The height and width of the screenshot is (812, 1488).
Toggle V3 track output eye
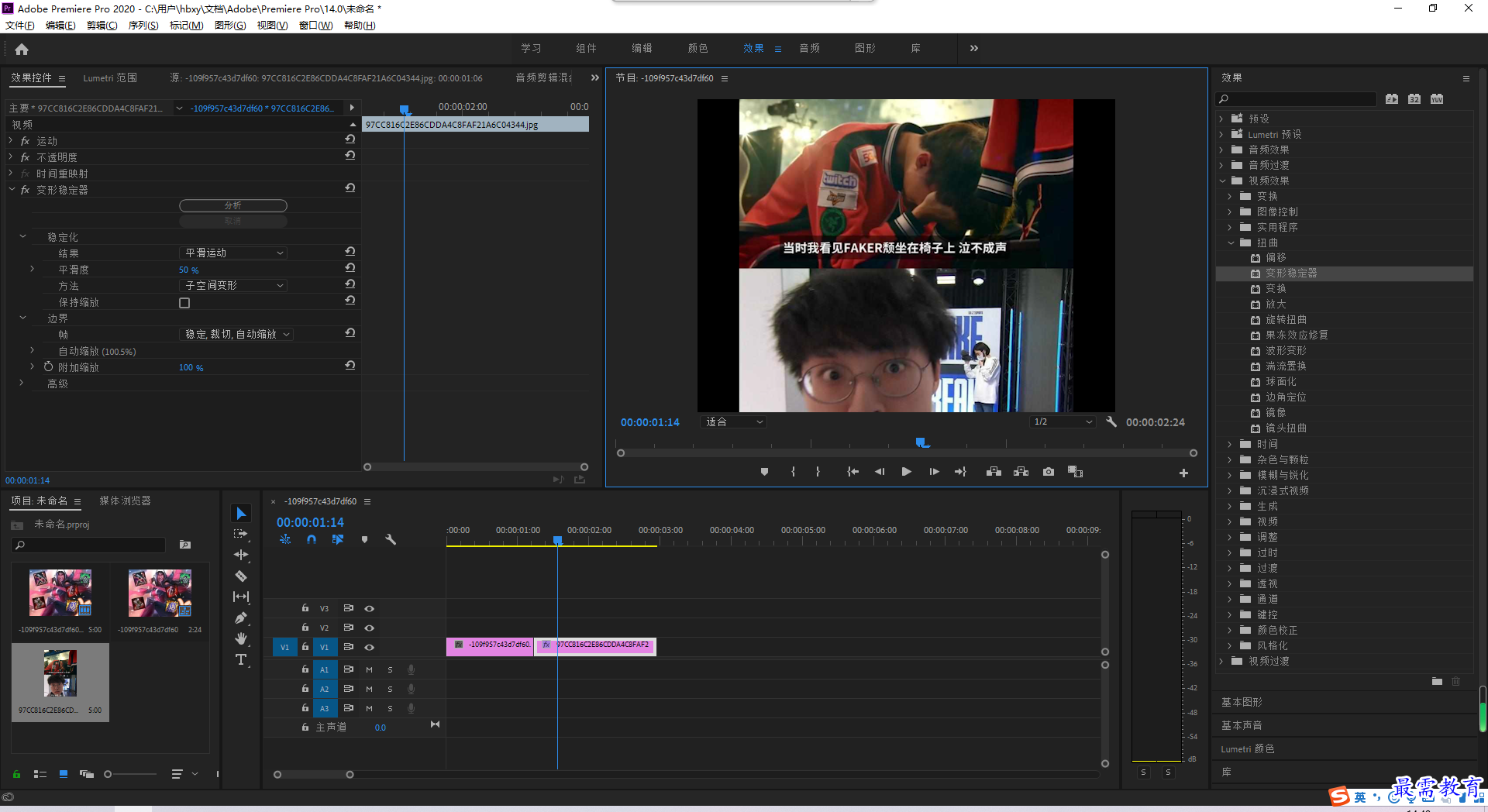point(370,608)
